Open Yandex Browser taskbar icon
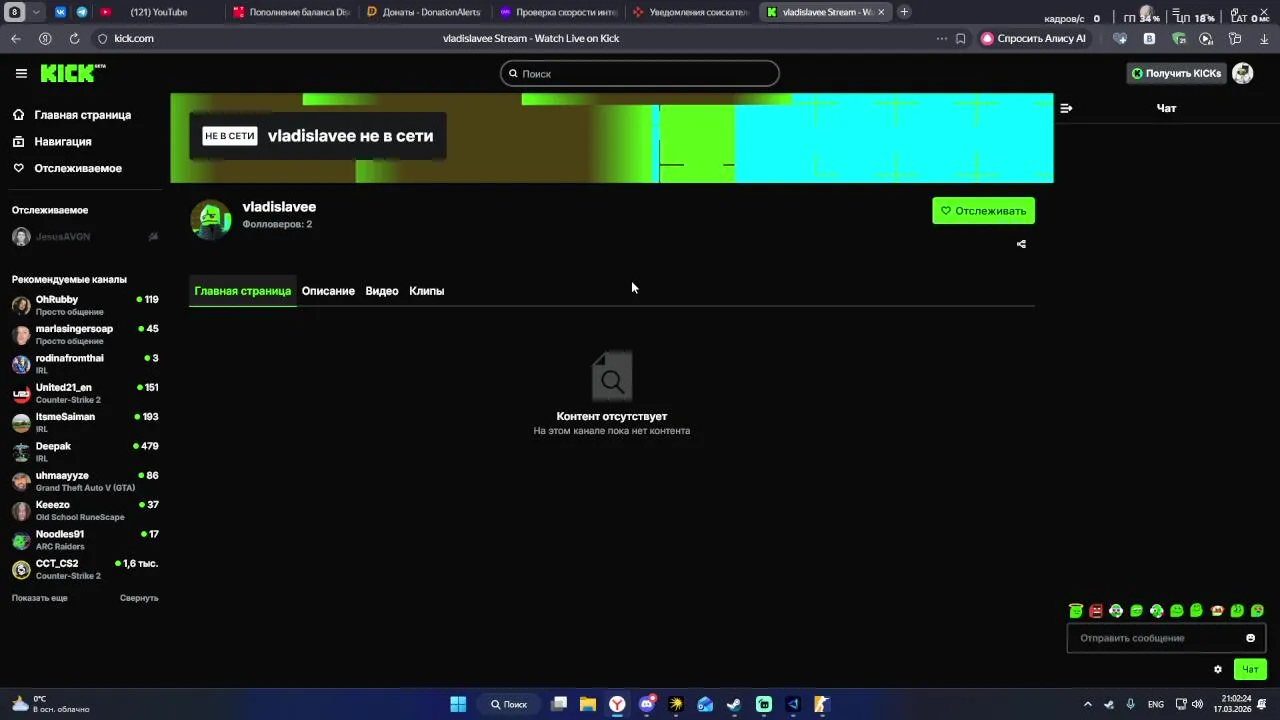This screenshot has width=1280, height=720. pyautogui.click(x=618, y=704)
